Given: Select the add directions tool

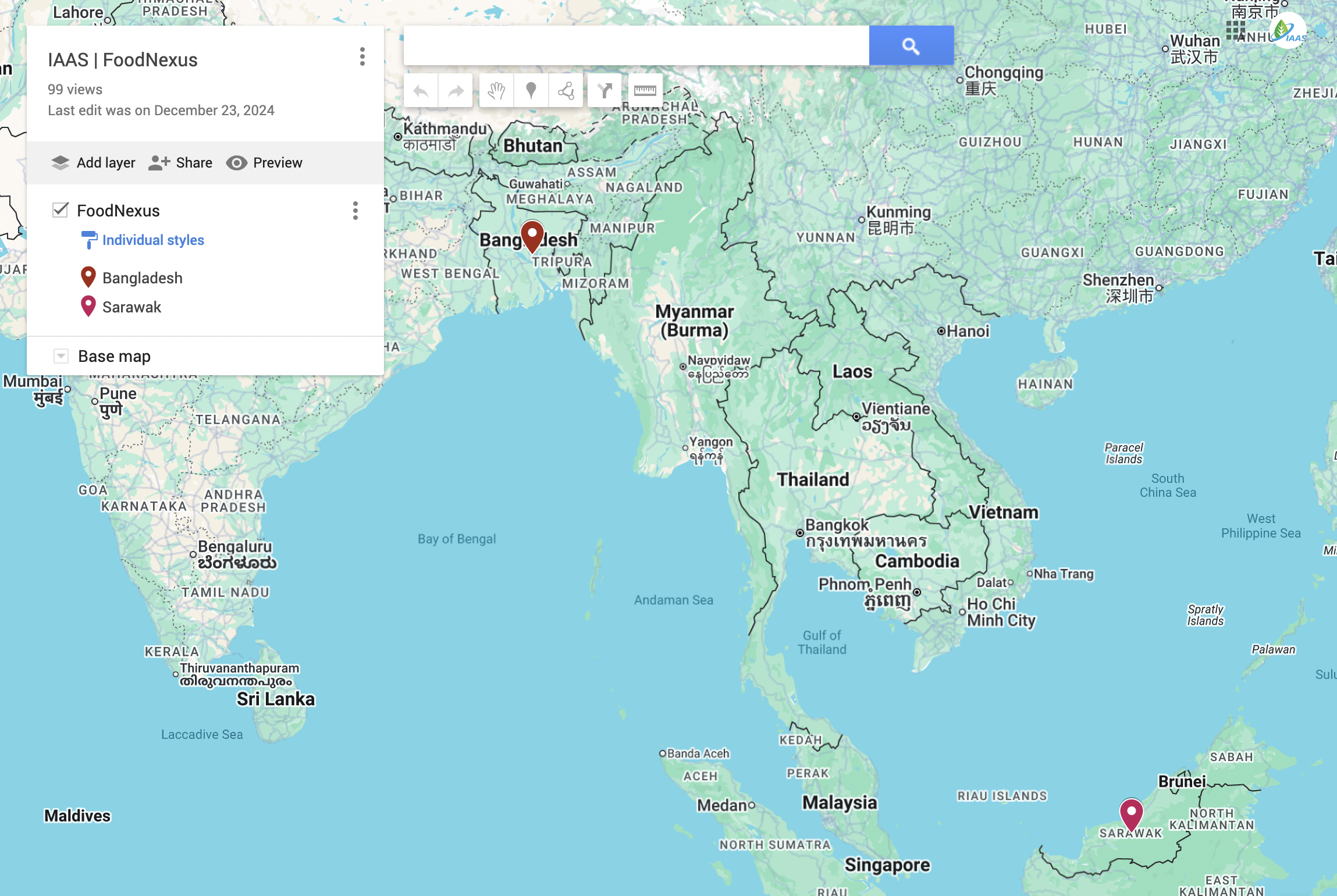Looking at the screenshot, I should [605, 91].
